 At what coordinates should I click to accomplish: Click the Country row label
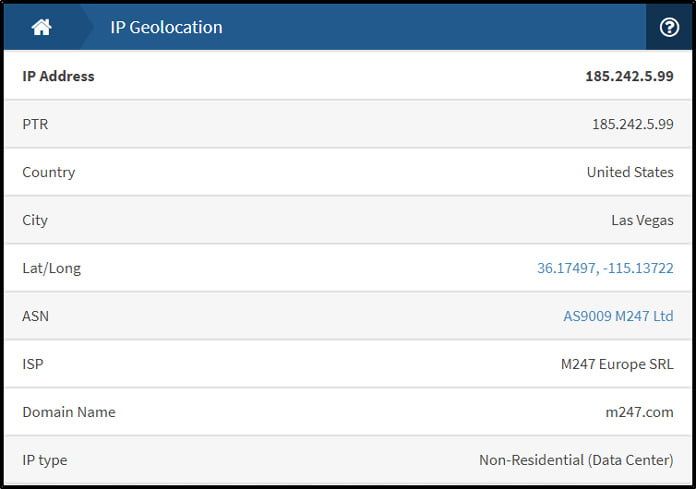[49, 172]
